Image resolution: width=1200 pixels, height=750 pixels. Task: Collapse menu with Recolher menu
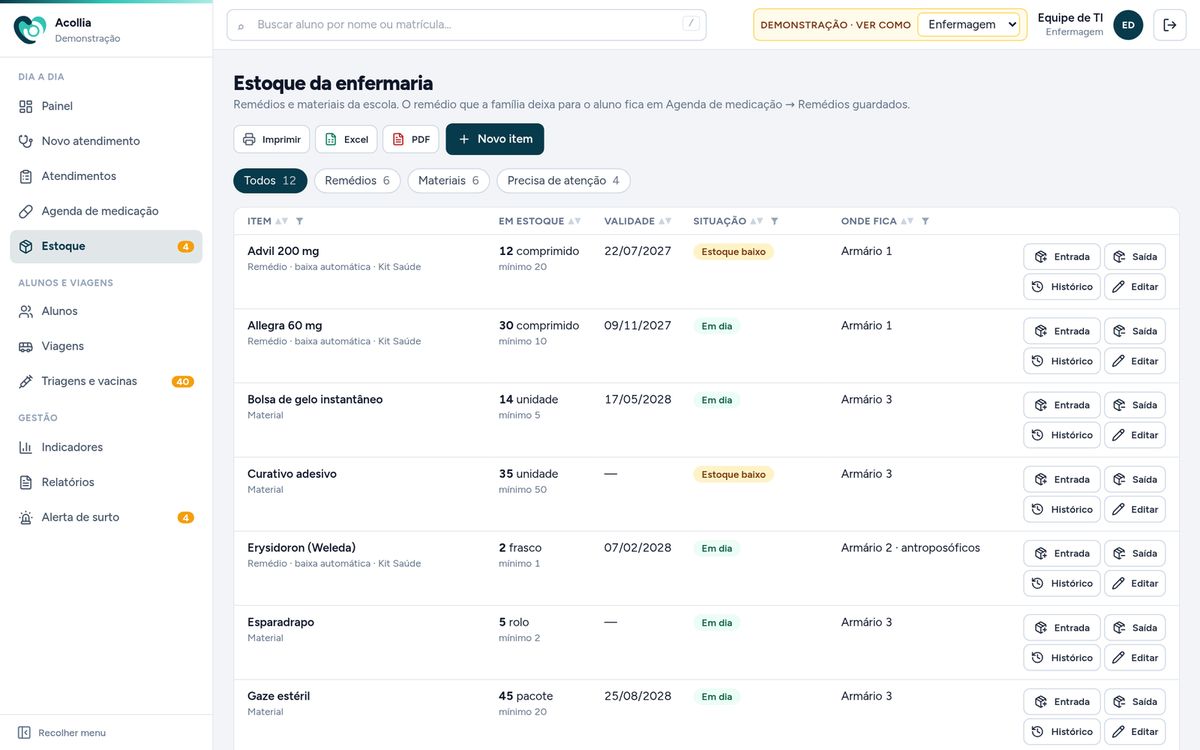62,733
